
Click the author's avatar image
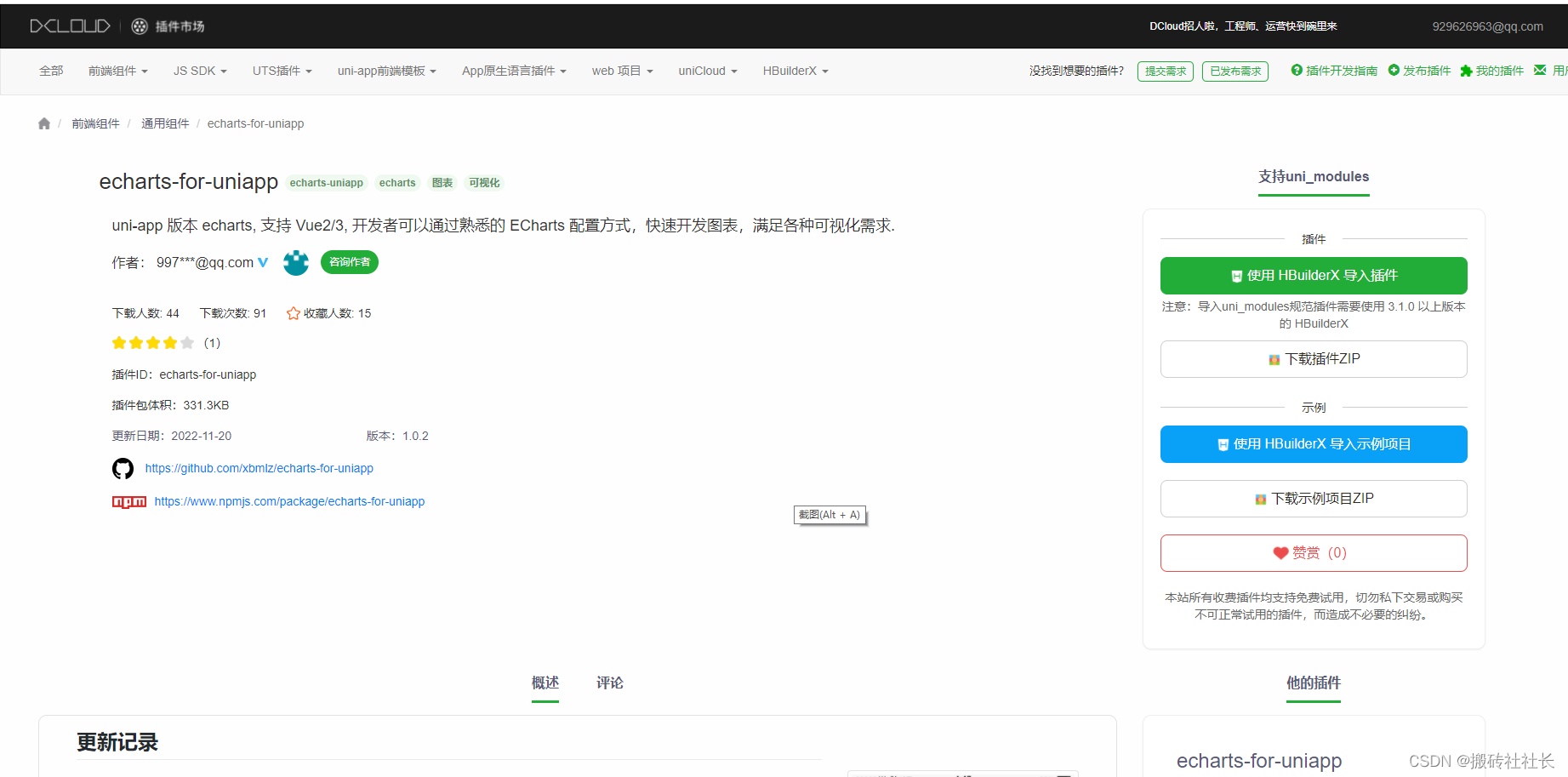click(x=295, y=262)
